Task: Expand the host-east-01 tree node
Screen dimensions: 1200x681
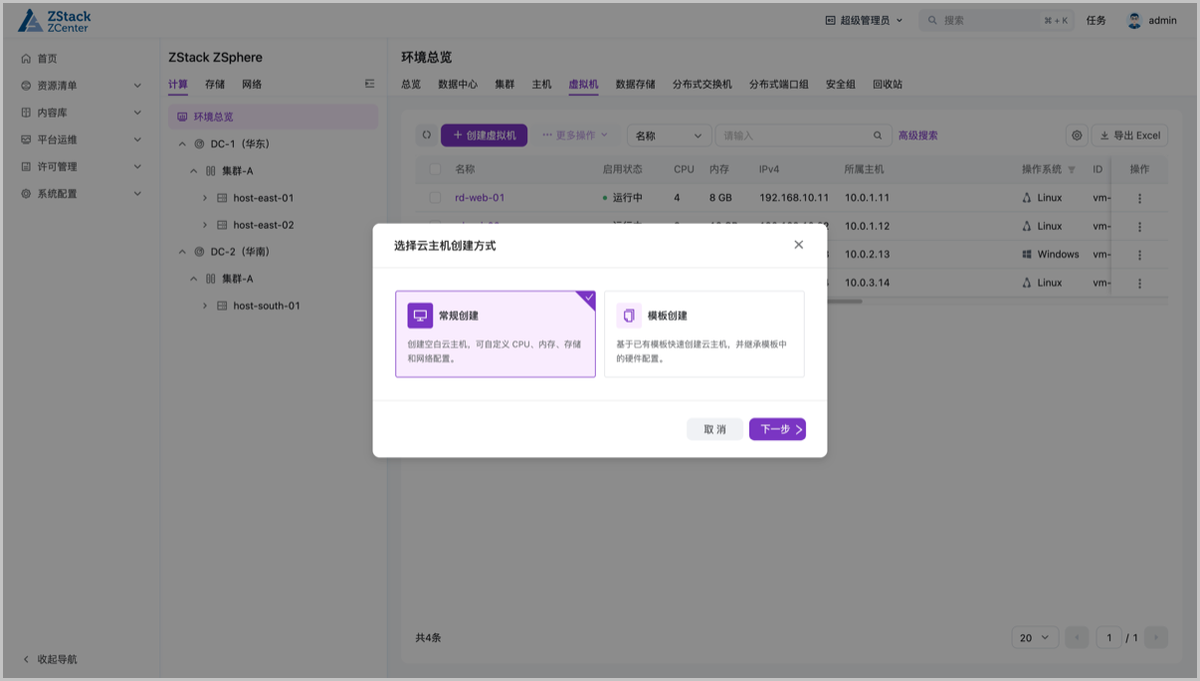Action: pyautogui.click(x=206, y=198)
